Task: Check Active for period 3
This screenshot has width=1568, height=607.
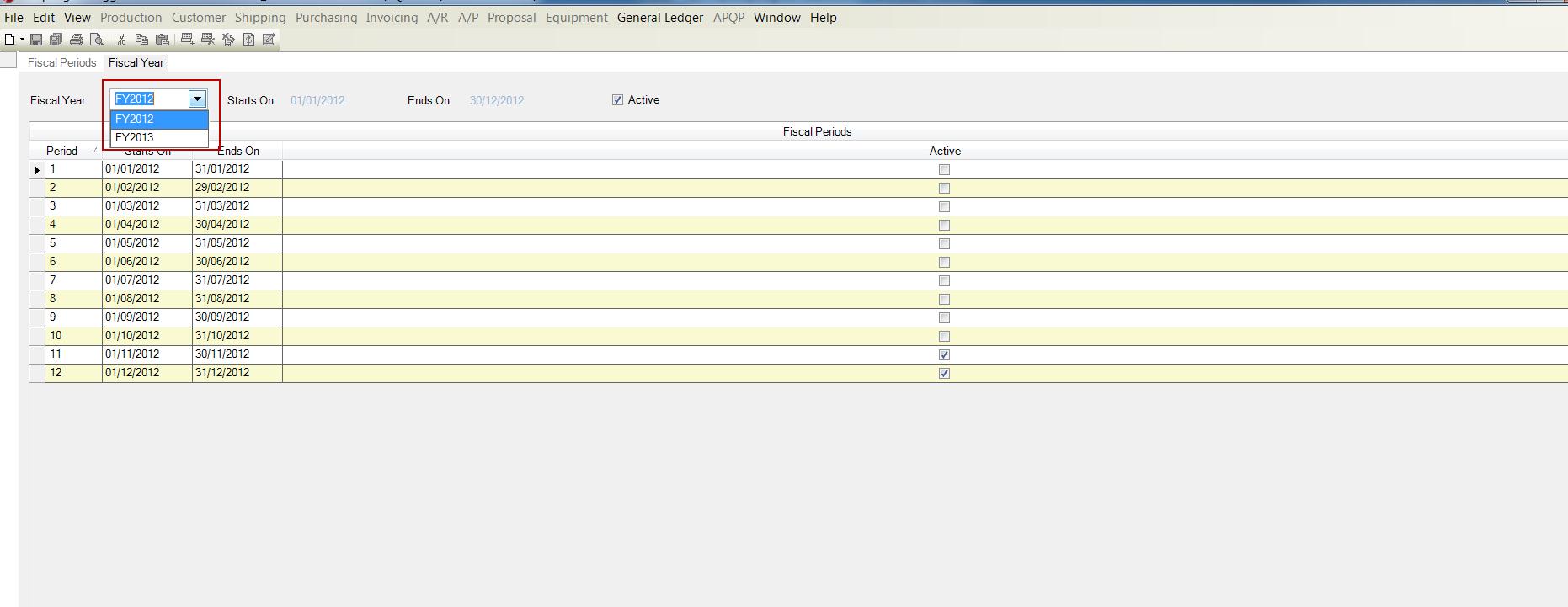Action: (944, 207)
